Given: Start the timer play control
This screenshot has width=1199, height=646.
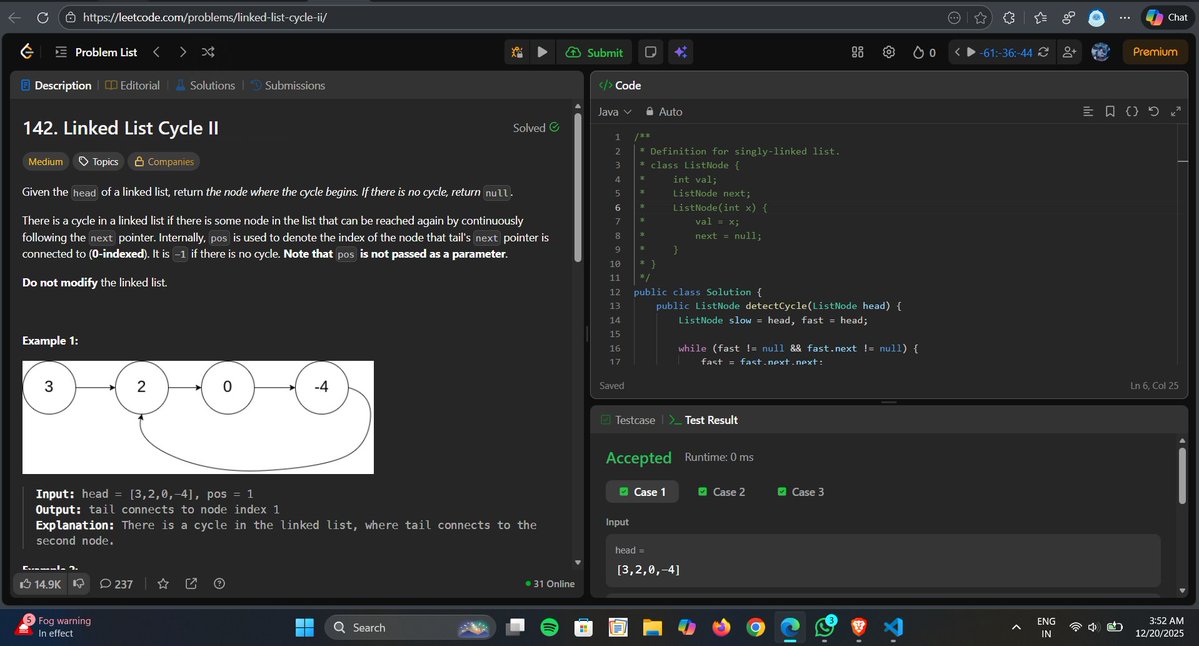Looking at the screenshot, I should click(x=971, y=52).
